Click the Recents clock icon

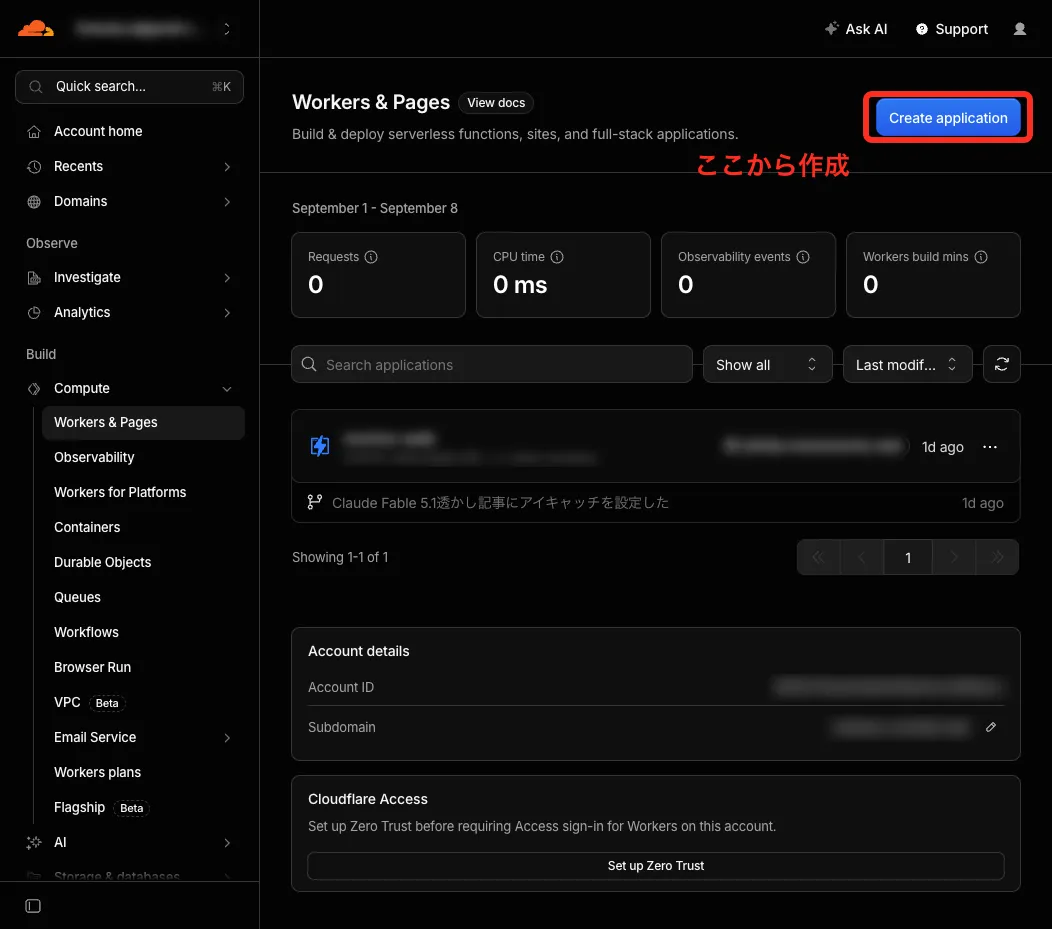34,166
